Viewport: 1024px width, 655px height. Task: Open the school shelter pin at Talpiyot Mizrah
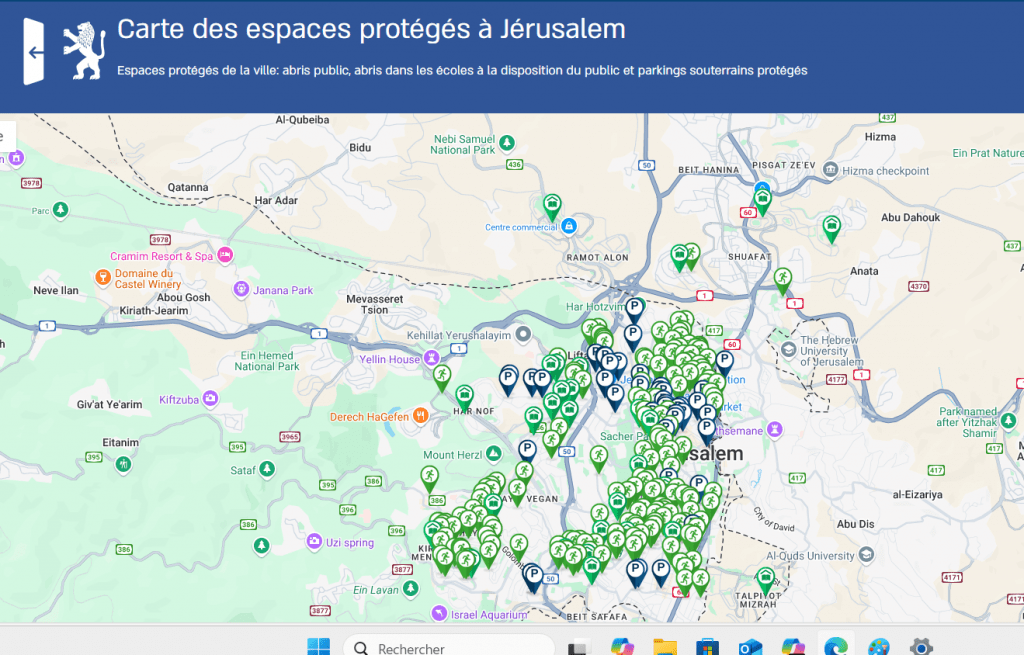tap(765, 579)
